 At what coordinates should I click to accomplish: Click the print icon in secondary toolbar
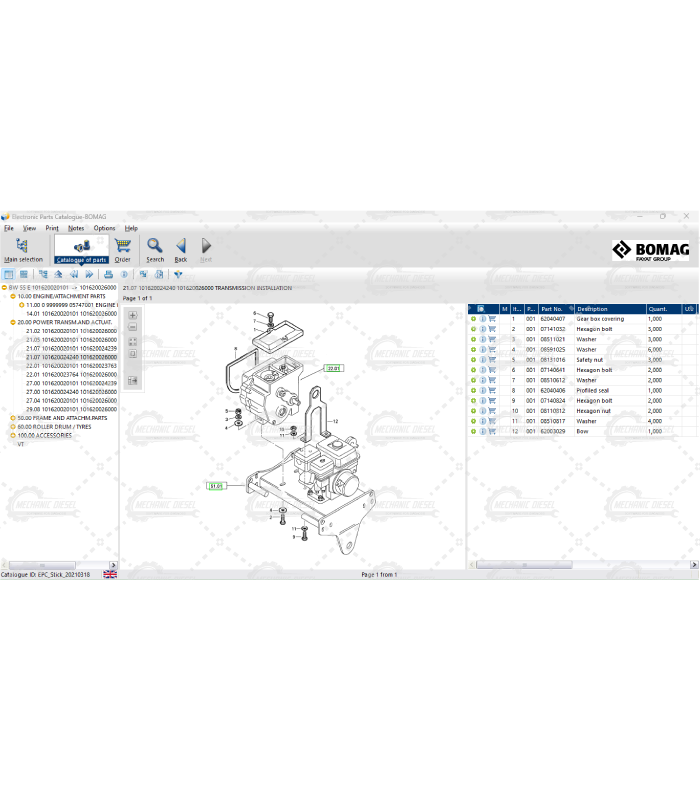[109, 273]
